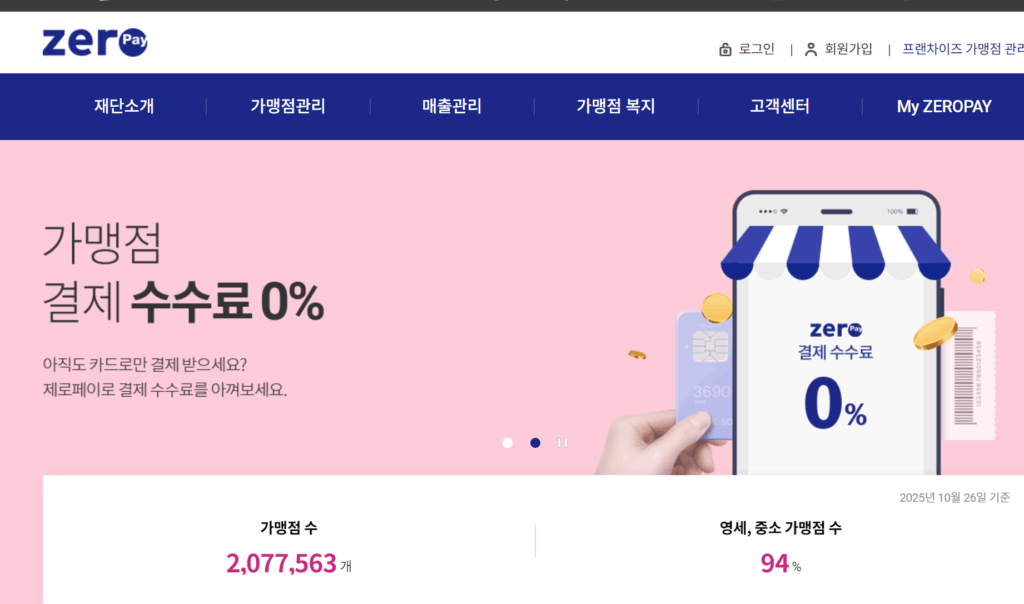The width and height of the screenshot is (1024, 604).
Task: Open the 가맹점관리 menu
Action: (288, 106)
